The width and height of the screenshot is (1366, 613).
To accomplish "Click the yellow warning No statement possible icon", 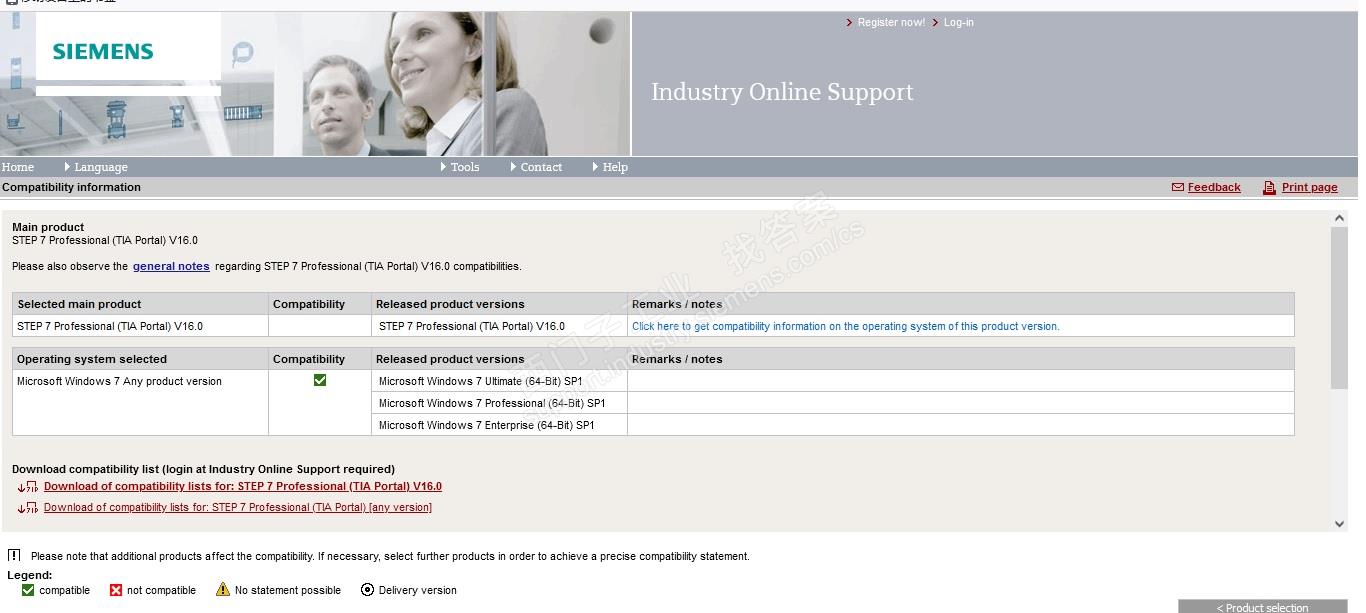I will (x=223, y=590).
